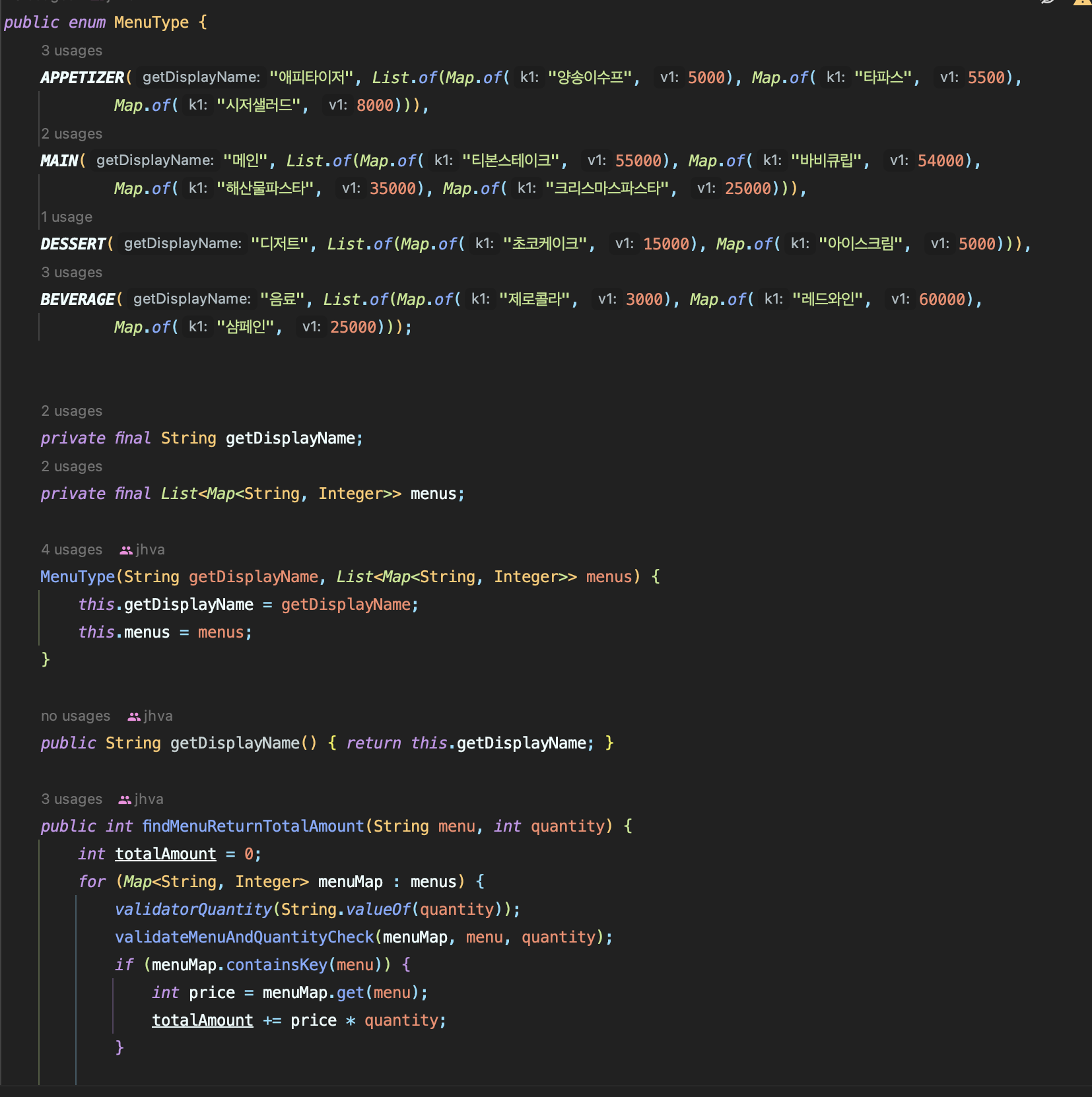The image size is (1092, 1097).
Task: Click the price value 35000
Action: click(x=393, y=189)
